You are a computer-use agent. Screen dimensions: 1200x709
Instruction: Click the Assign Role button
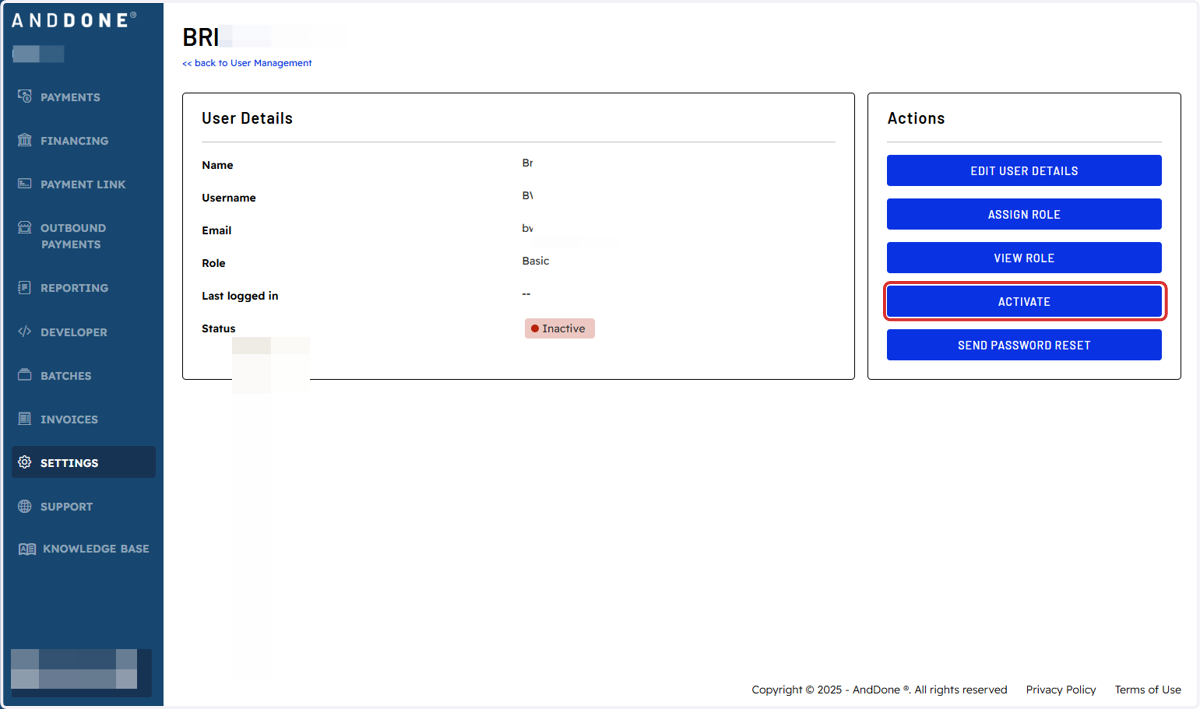click(1024, 214)
